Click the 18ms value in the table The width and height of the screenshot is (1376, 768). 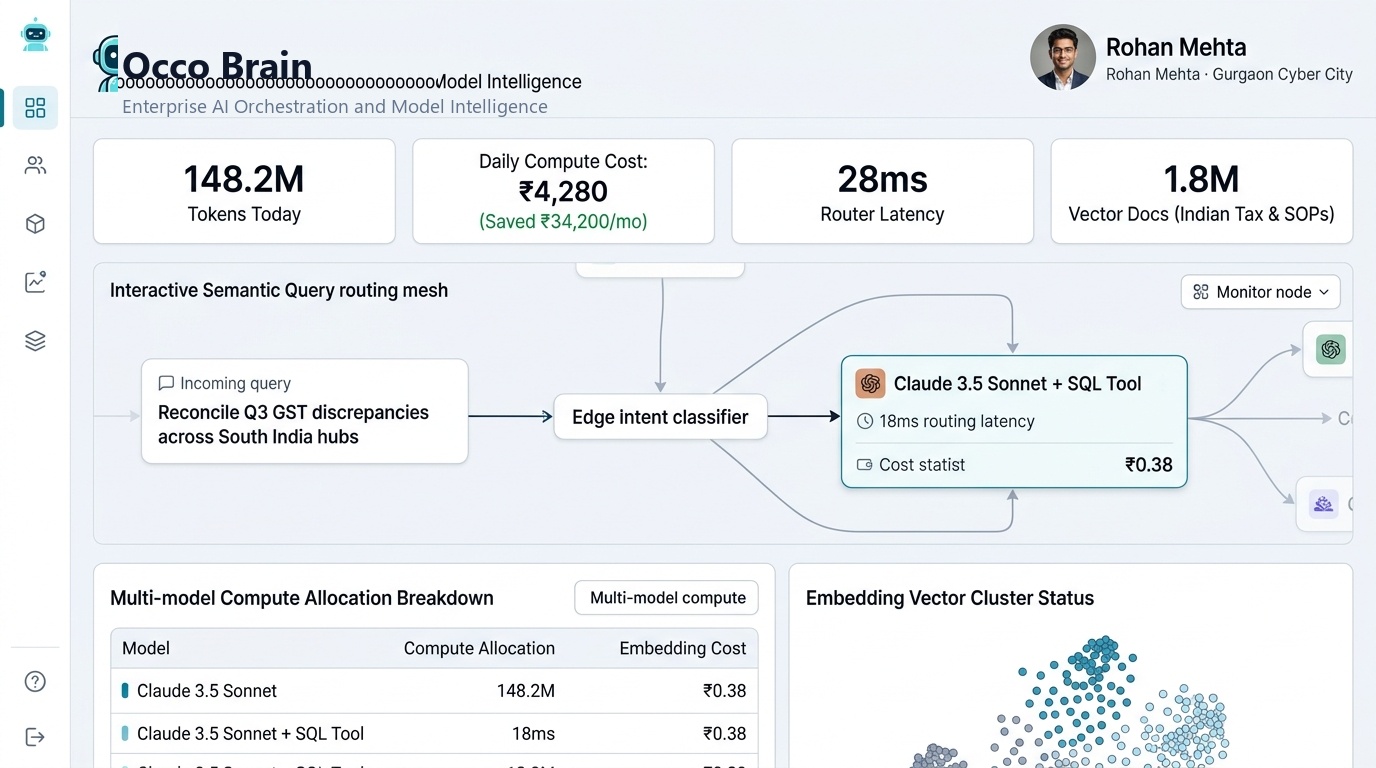click(x=533, y=734)
